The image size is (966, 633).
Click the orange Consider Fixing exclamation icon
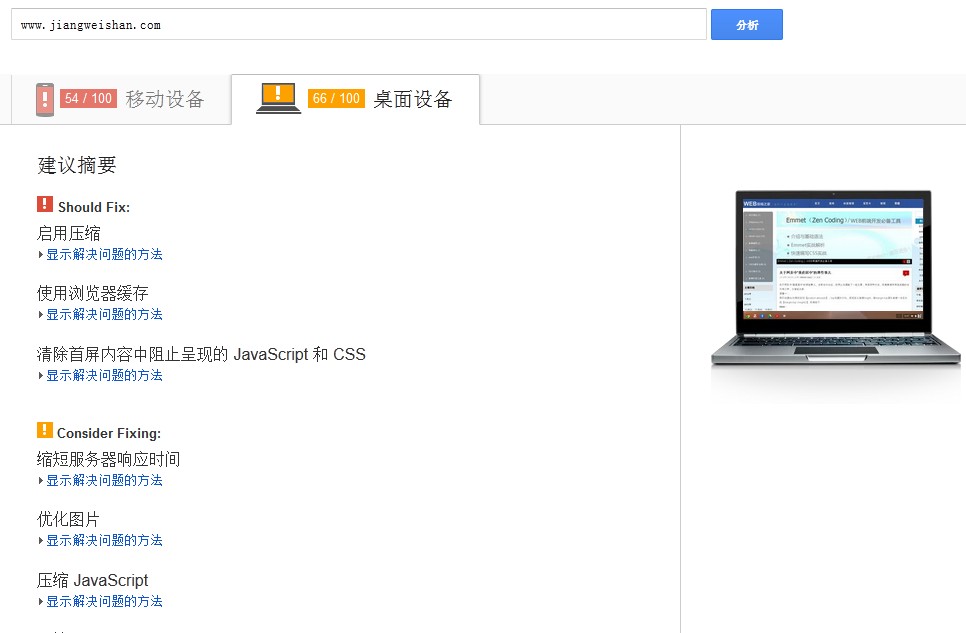pos(45,430)
